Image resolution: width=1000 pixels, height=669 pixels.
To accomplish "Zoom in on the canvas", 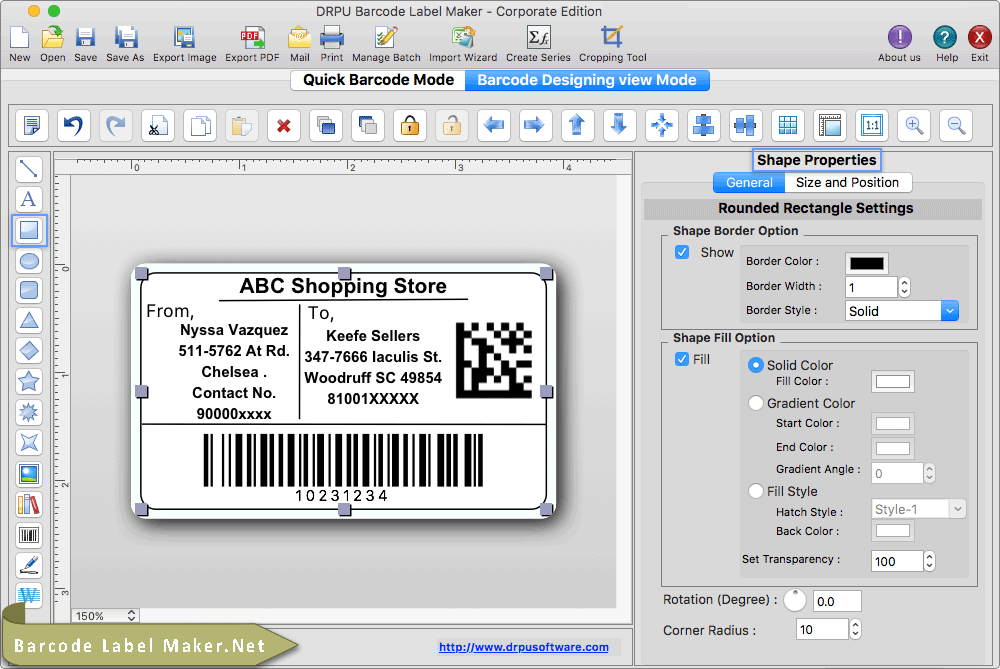I will coord(914,125).
